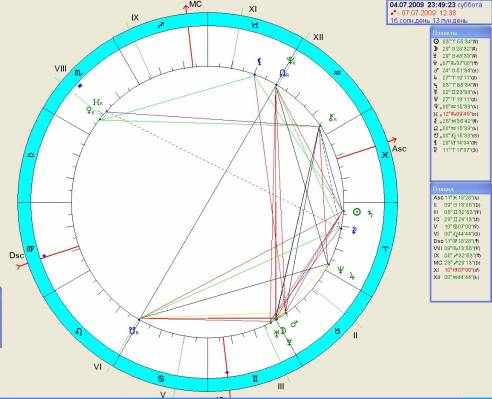Image resolution: width=492 pixels, height=399 pixels.
Task: Select the Sagittarius sign on the zodiac ring
Action: [x=161, y=25]
